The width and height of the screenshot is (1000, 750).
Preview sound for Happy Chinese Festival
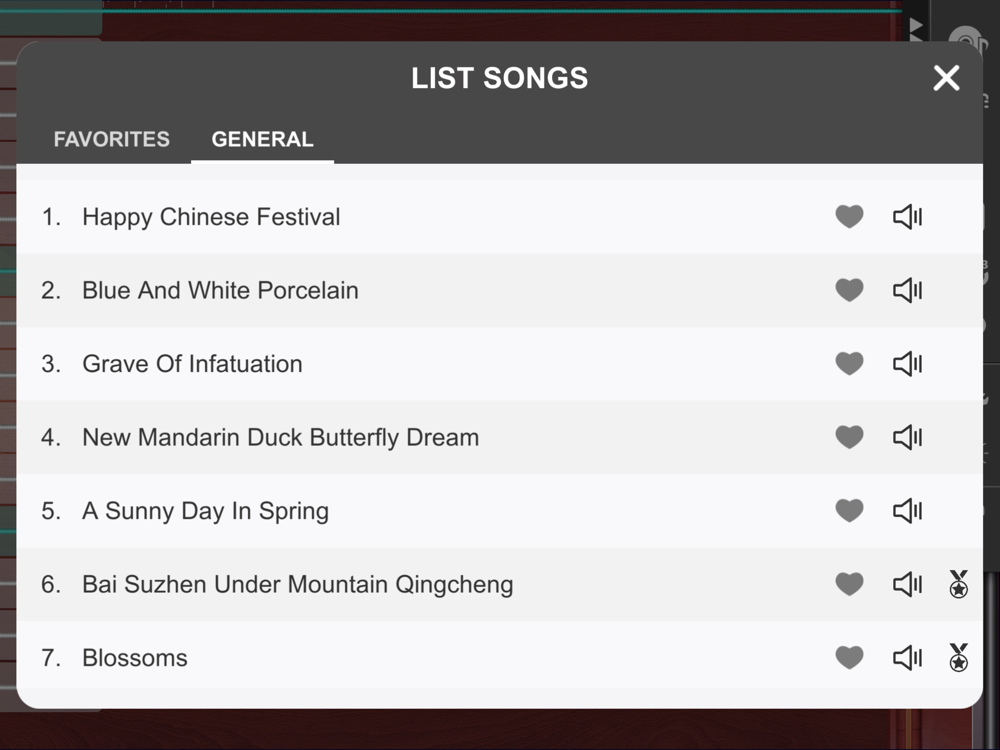pyautogui.click(x=907, y=217)
